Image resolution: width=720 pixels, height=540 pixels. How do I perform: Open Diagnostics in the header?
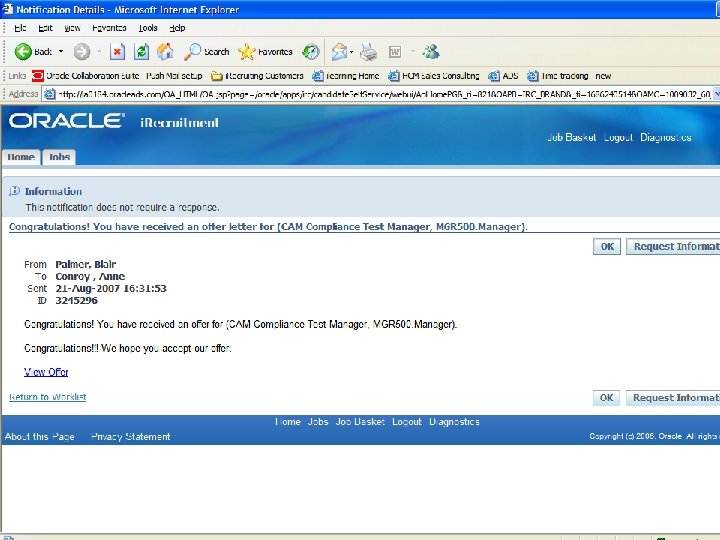[666, 137]
